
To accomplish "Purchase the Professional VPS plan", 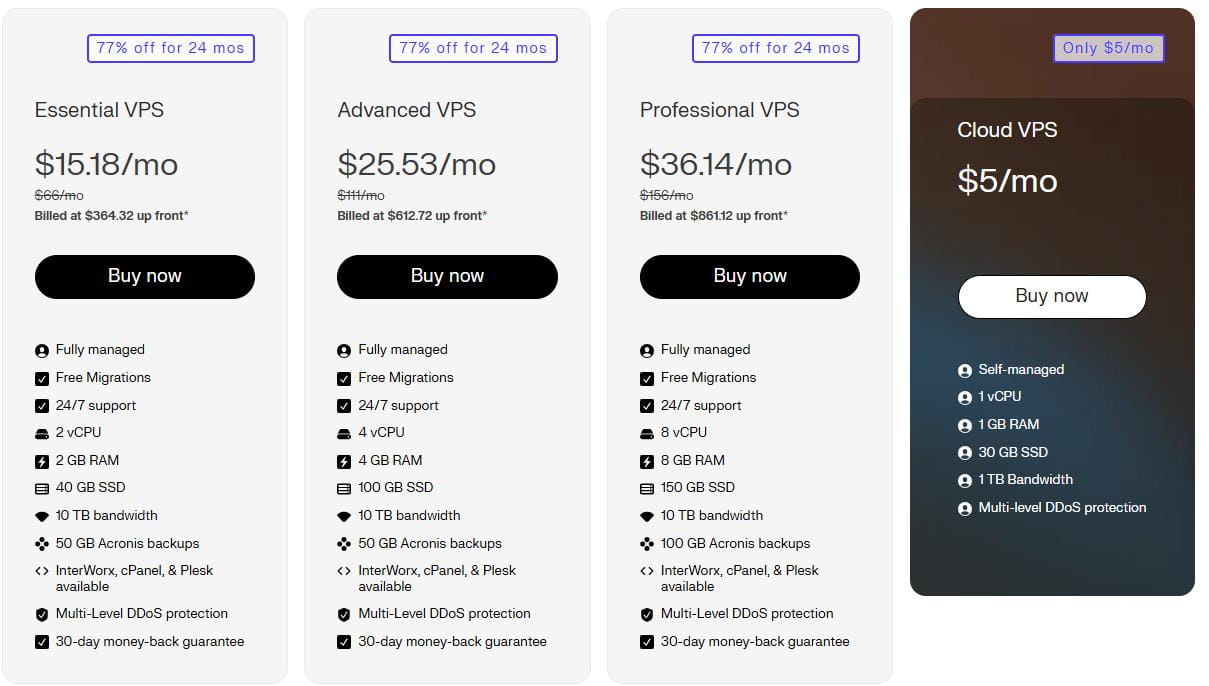I will (x=750, y=276).
